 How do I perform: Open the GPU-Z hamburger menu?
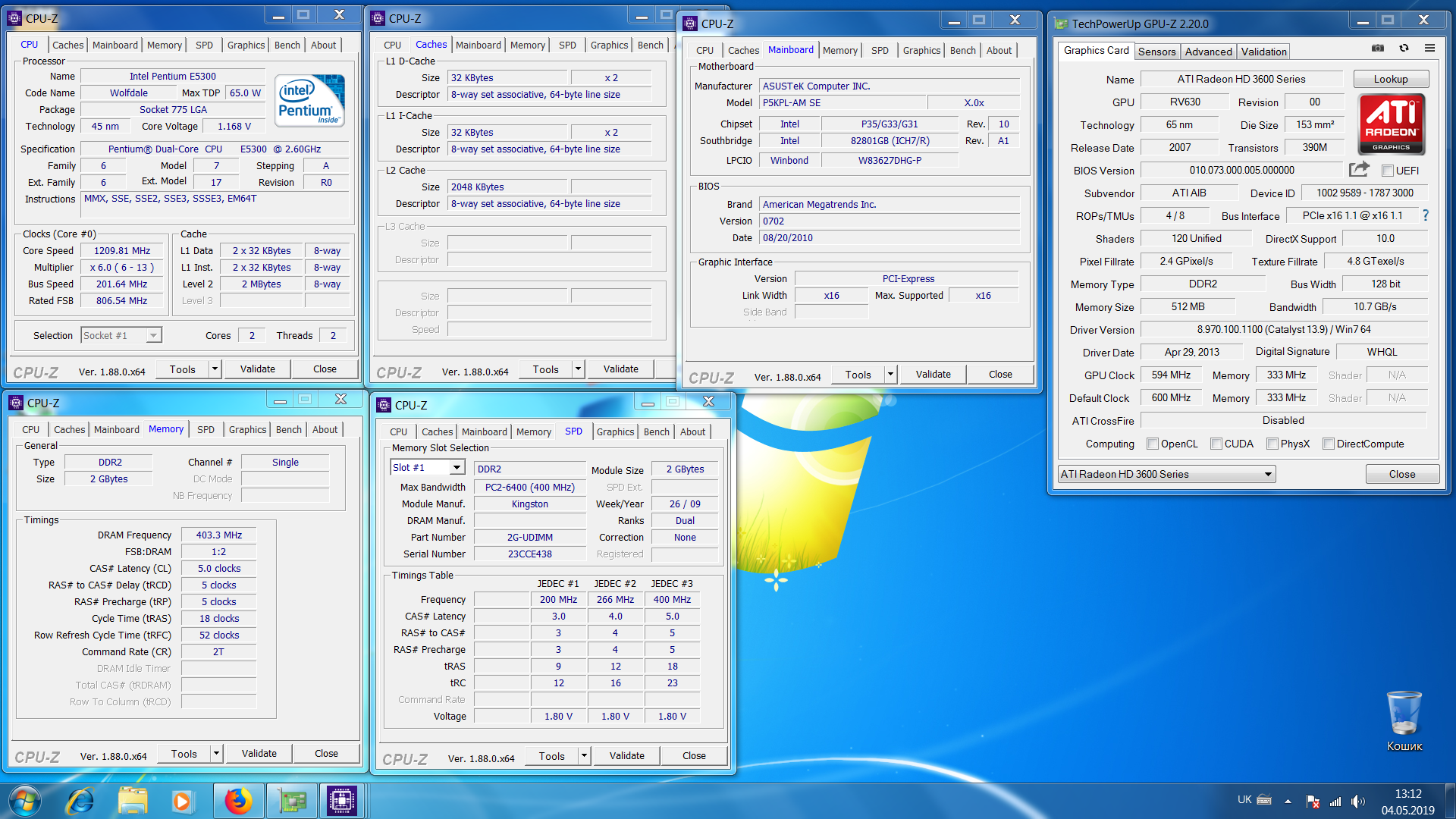tap(1429, 49)
